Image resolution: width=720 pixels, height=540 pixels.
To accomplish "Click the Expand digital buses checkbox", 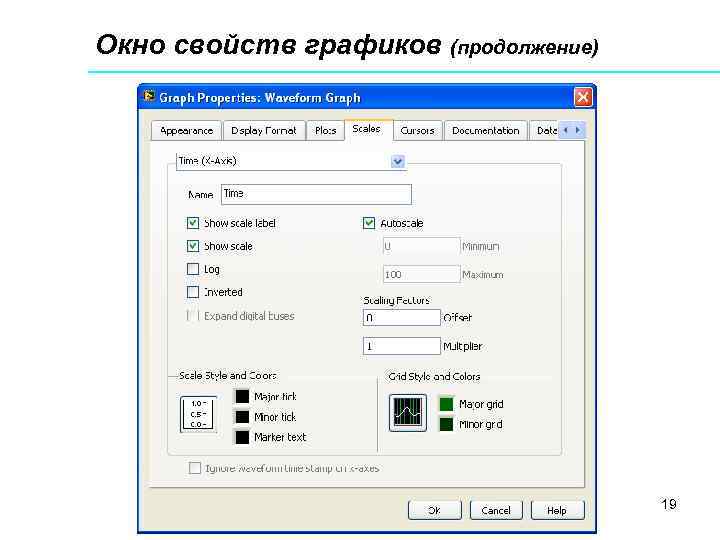I will [193, 316].
